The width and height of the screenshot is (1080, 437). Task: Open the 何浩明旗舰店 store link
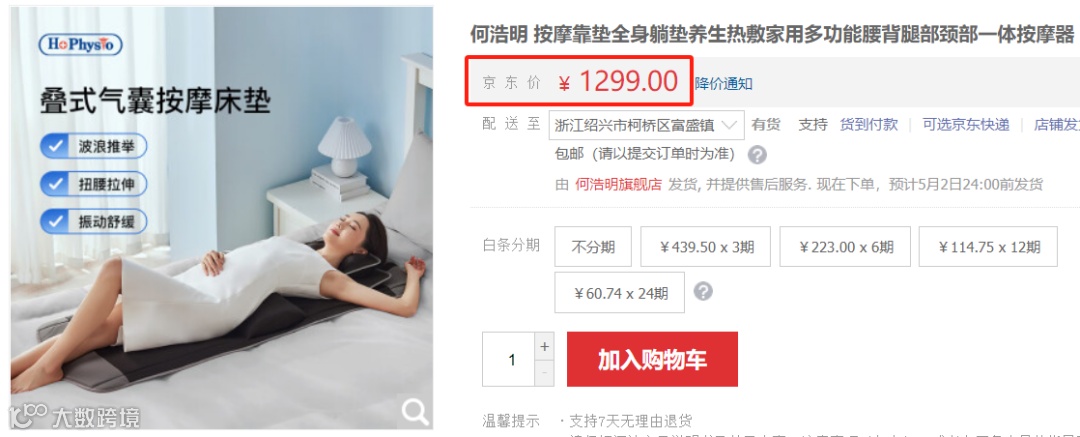pyautogui.click(x=619, y=184)
